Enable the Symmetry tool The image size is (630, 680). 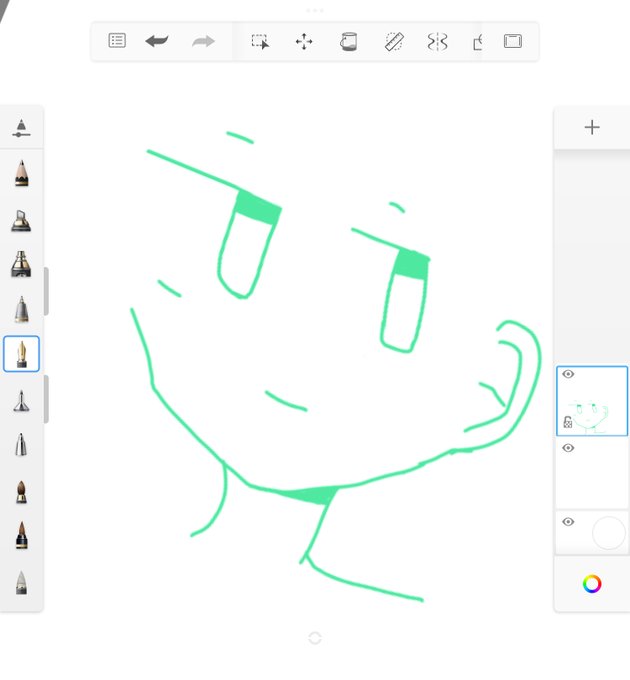pos(437,42)
